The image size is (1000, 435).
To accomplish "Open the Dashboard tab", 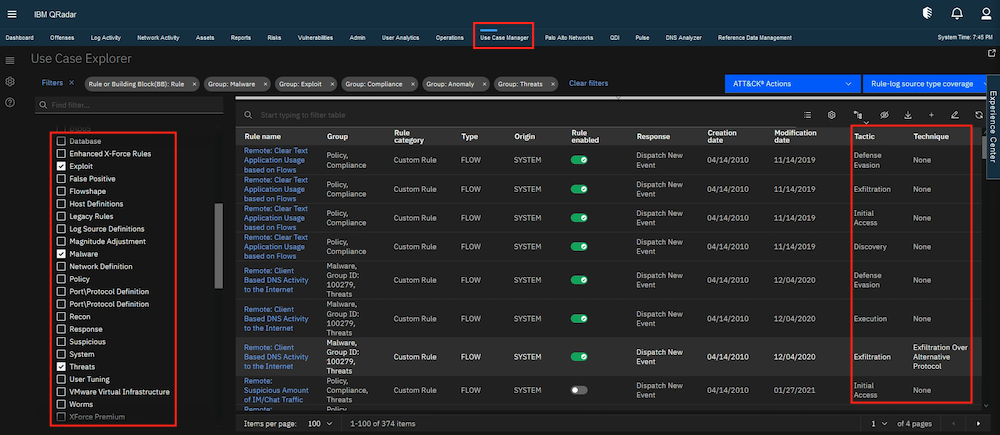I will 19,38.
